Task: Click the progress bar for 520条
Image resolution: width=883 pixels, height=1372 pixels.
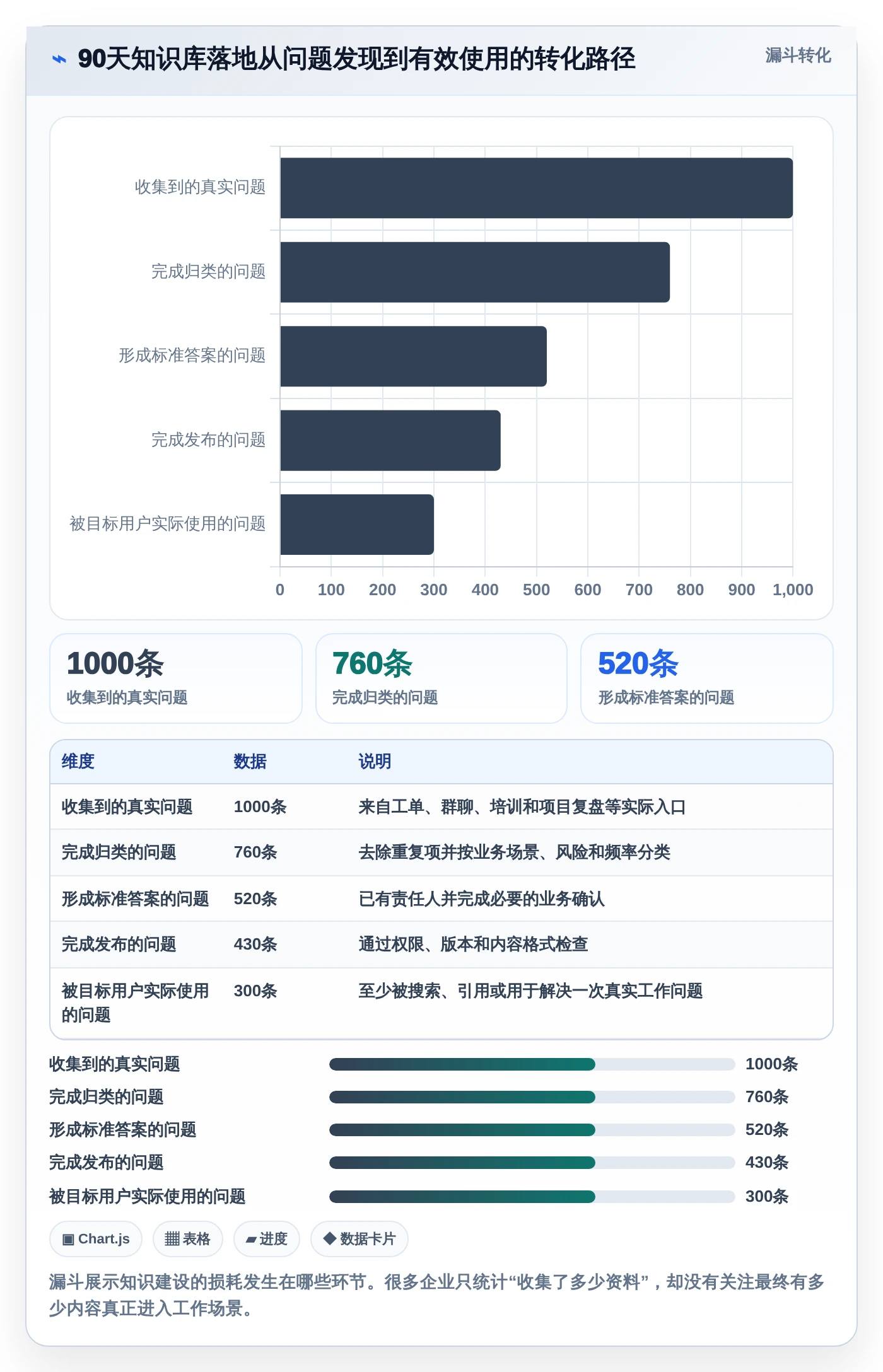Action: 532,1130
